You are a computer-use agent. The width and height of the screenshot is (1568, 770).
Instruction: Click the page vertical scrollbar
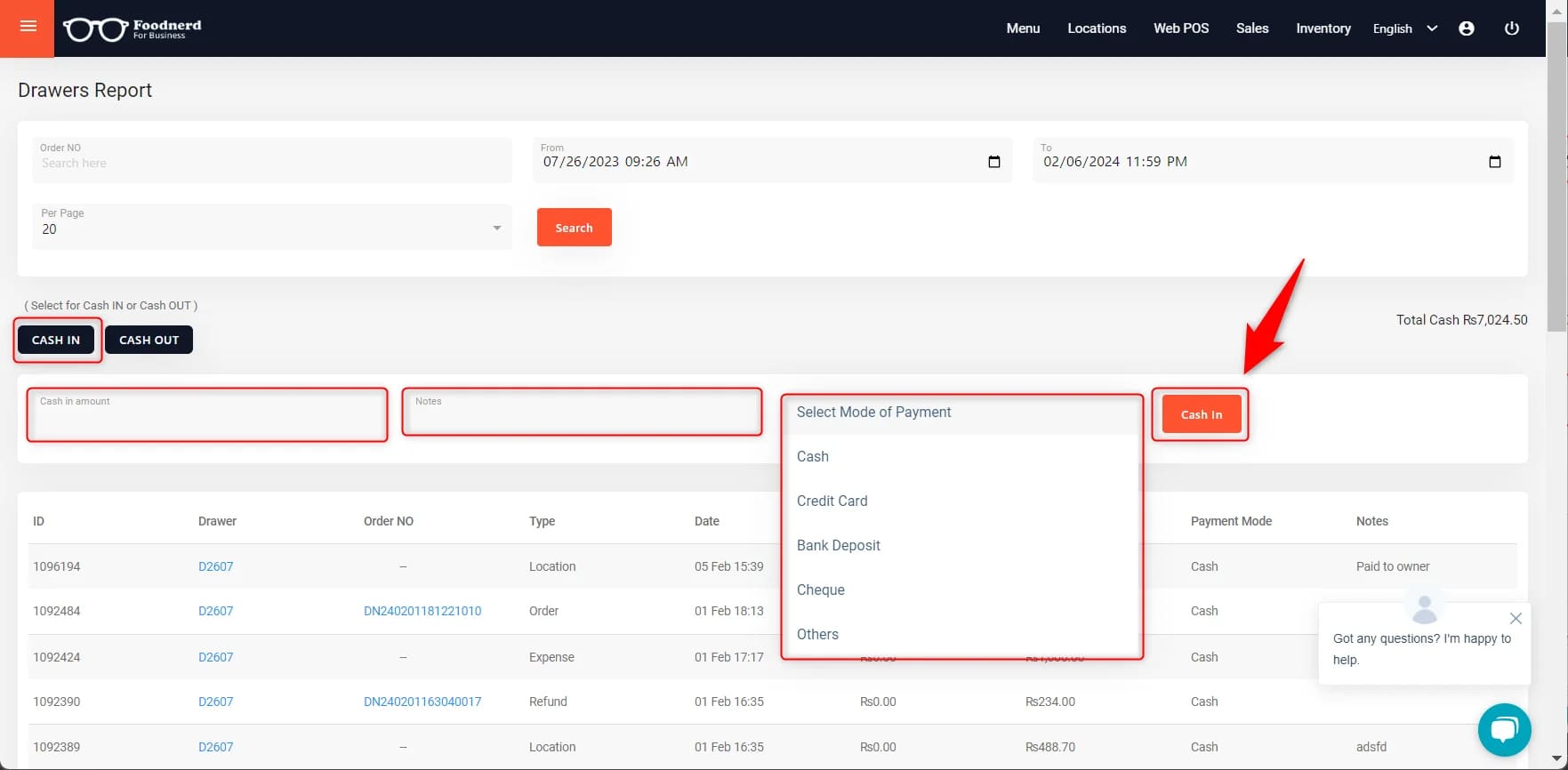click(x=1556, y=178)
